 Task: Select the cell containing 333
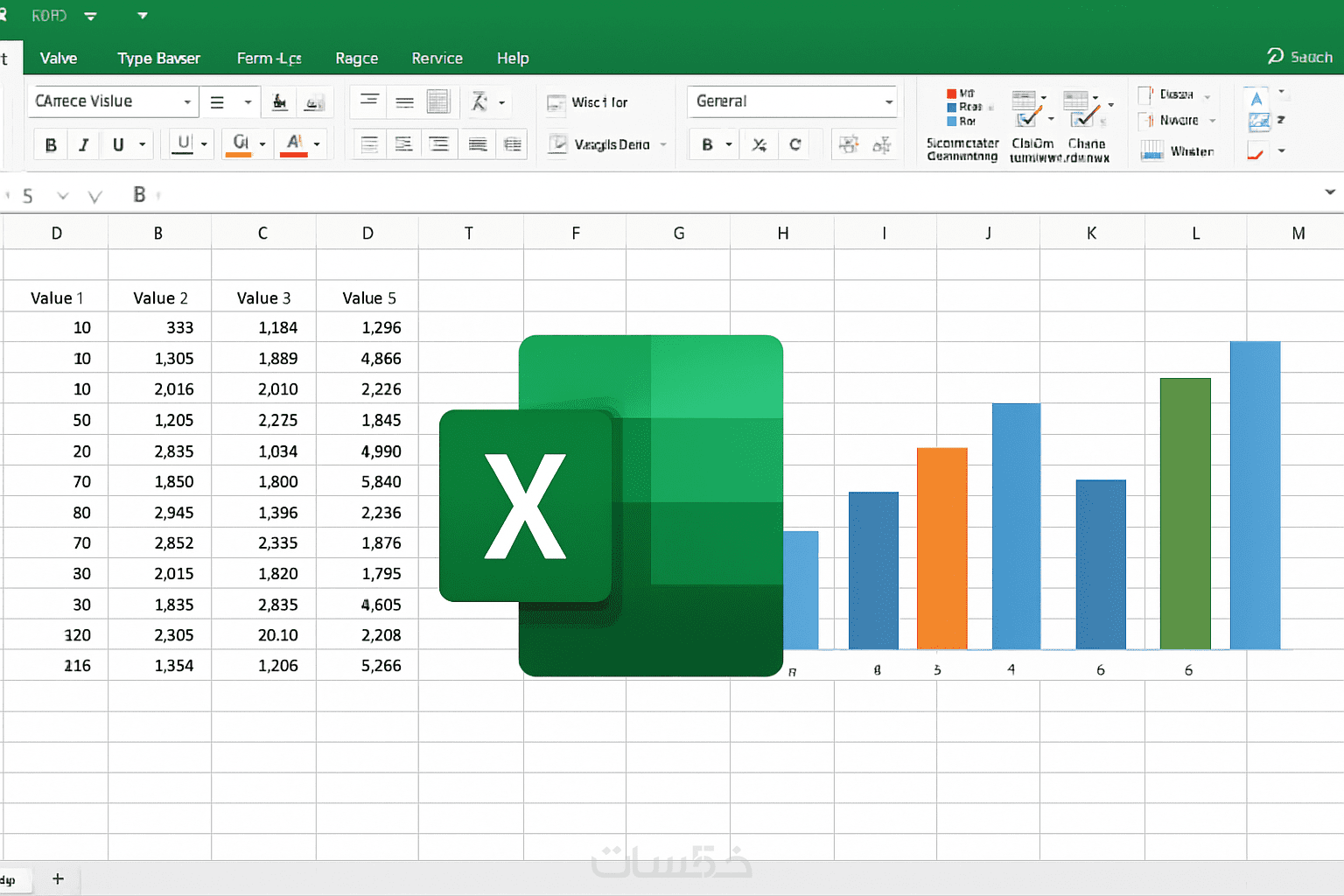pyautogui.click(x=159, y=328)
